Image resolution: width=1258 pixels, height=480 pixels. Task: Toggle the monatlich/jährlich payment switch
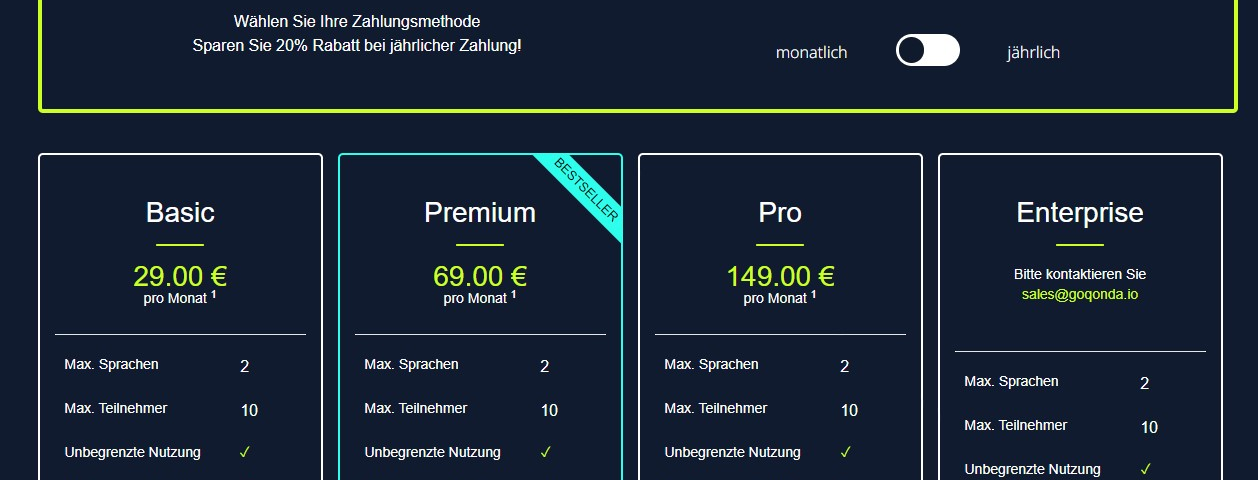(927, 50)
